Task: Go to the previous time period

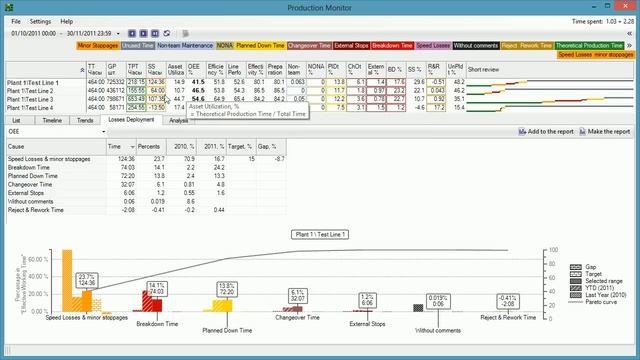Action: click(132, 33)
